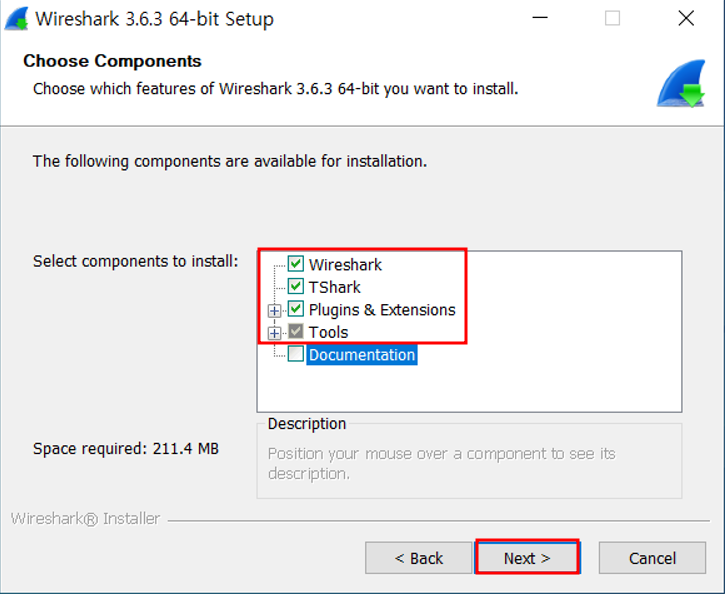Expand the Plugins & Extensions tree node

click(x=274, y=311)
